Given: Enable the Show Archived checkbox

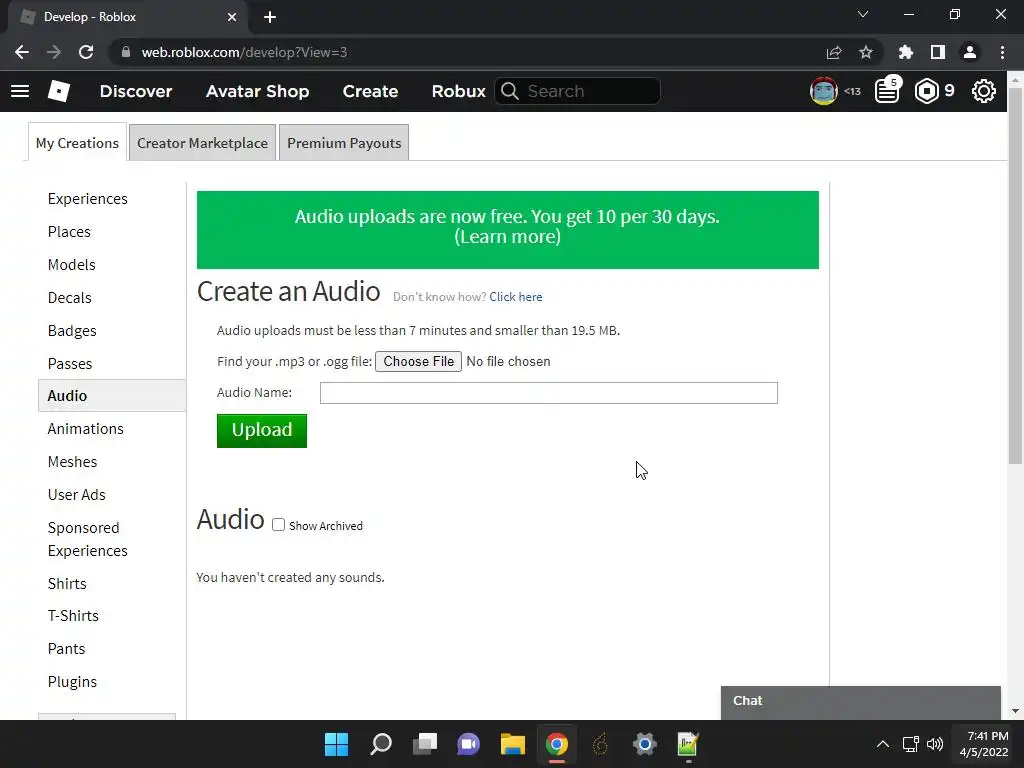Looking at the screenshot, I should tap(279, 525).
